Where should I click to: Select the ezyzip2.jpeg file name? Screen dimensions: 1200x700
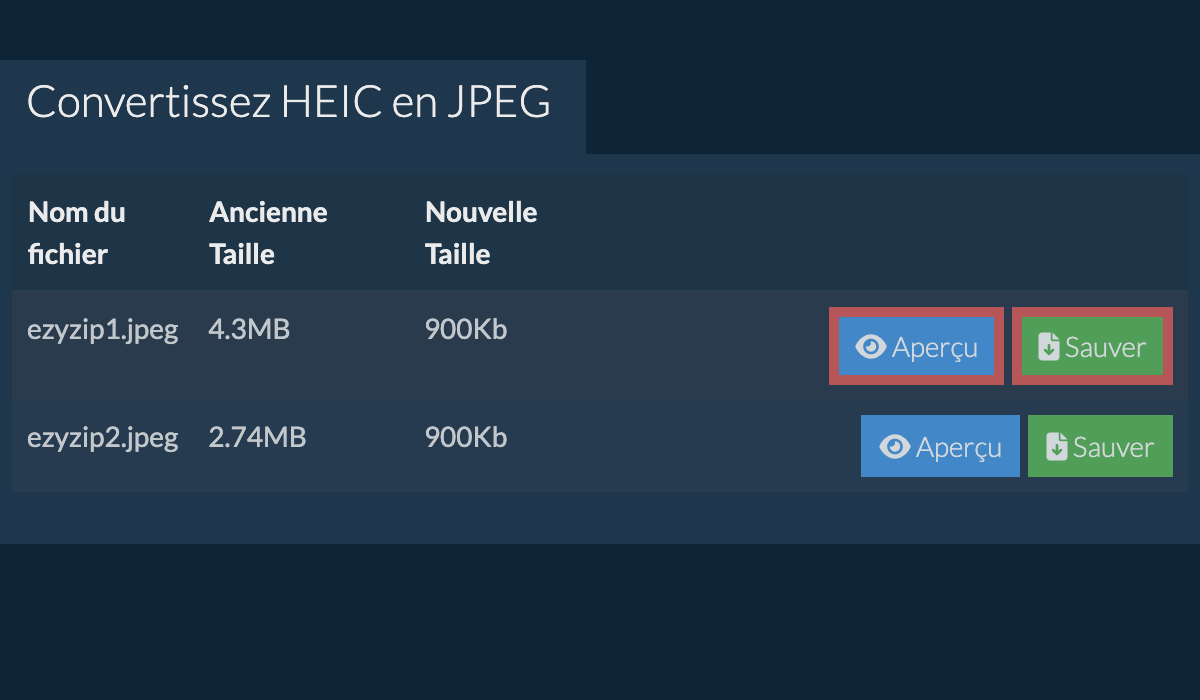(103, 438)
